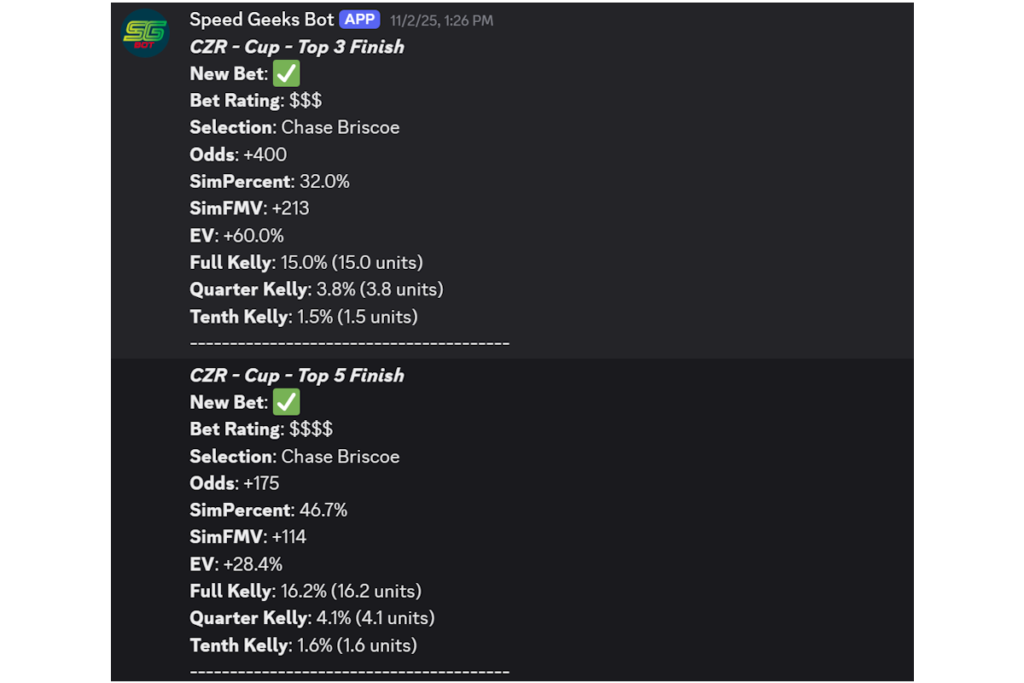The image size is (1024, 683).
Task: Click the CZR - Cup - Top 5 Finish heading
Action: click(297, 376)
